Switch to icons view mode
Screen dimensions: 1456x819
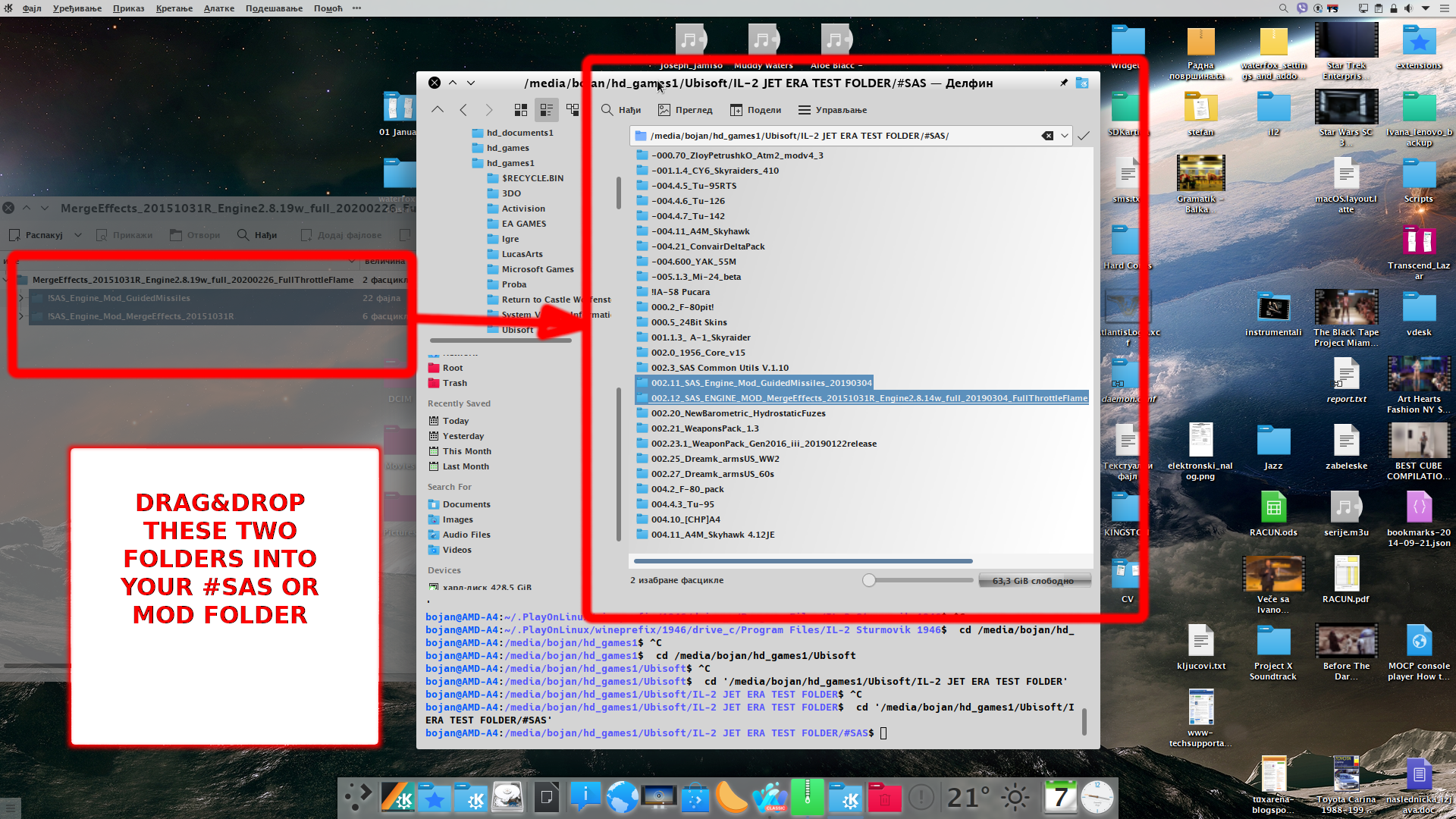[x=521, y=110]
